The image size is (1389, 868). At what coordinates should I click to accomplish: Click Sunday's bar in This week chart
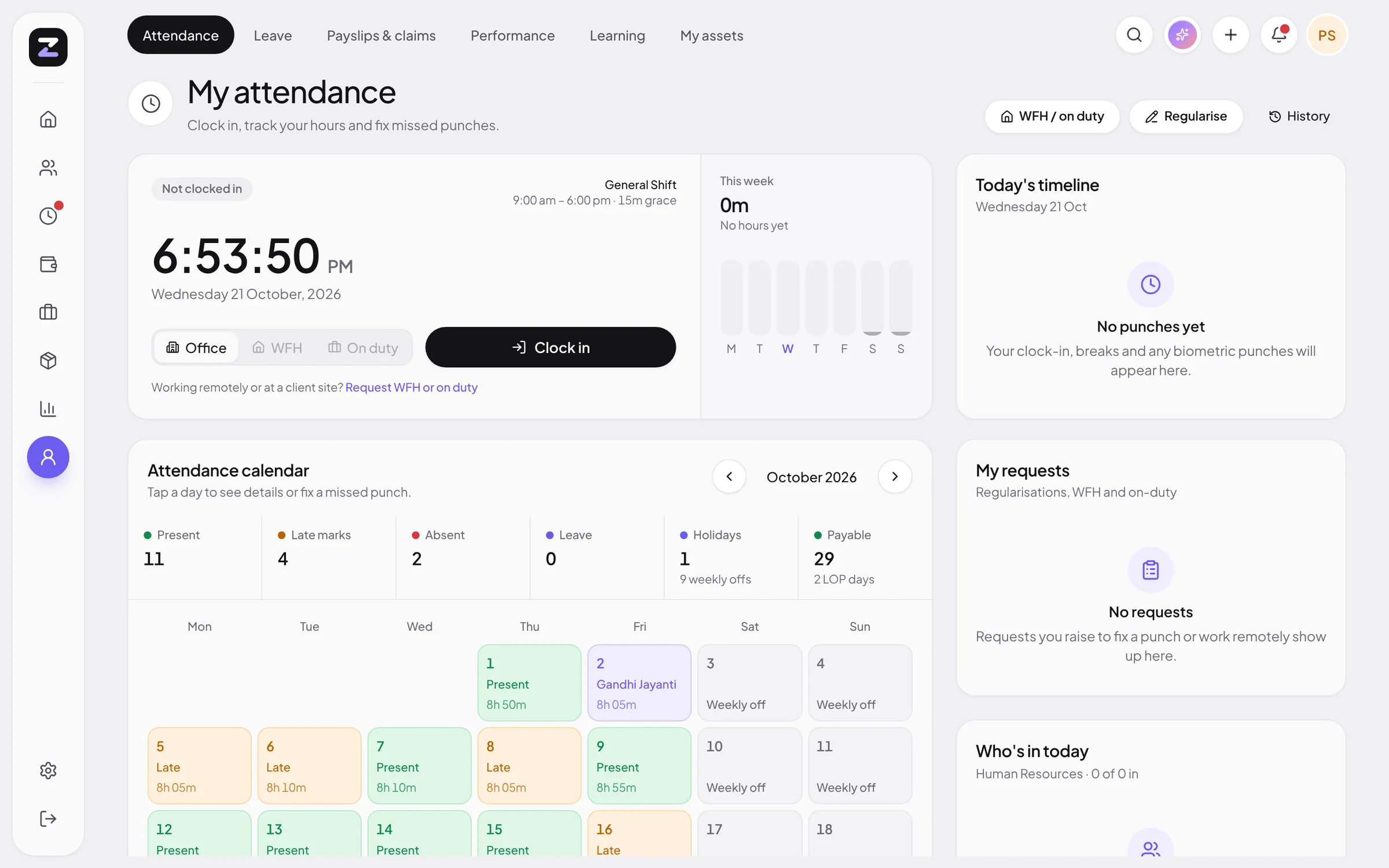[901, 297]
